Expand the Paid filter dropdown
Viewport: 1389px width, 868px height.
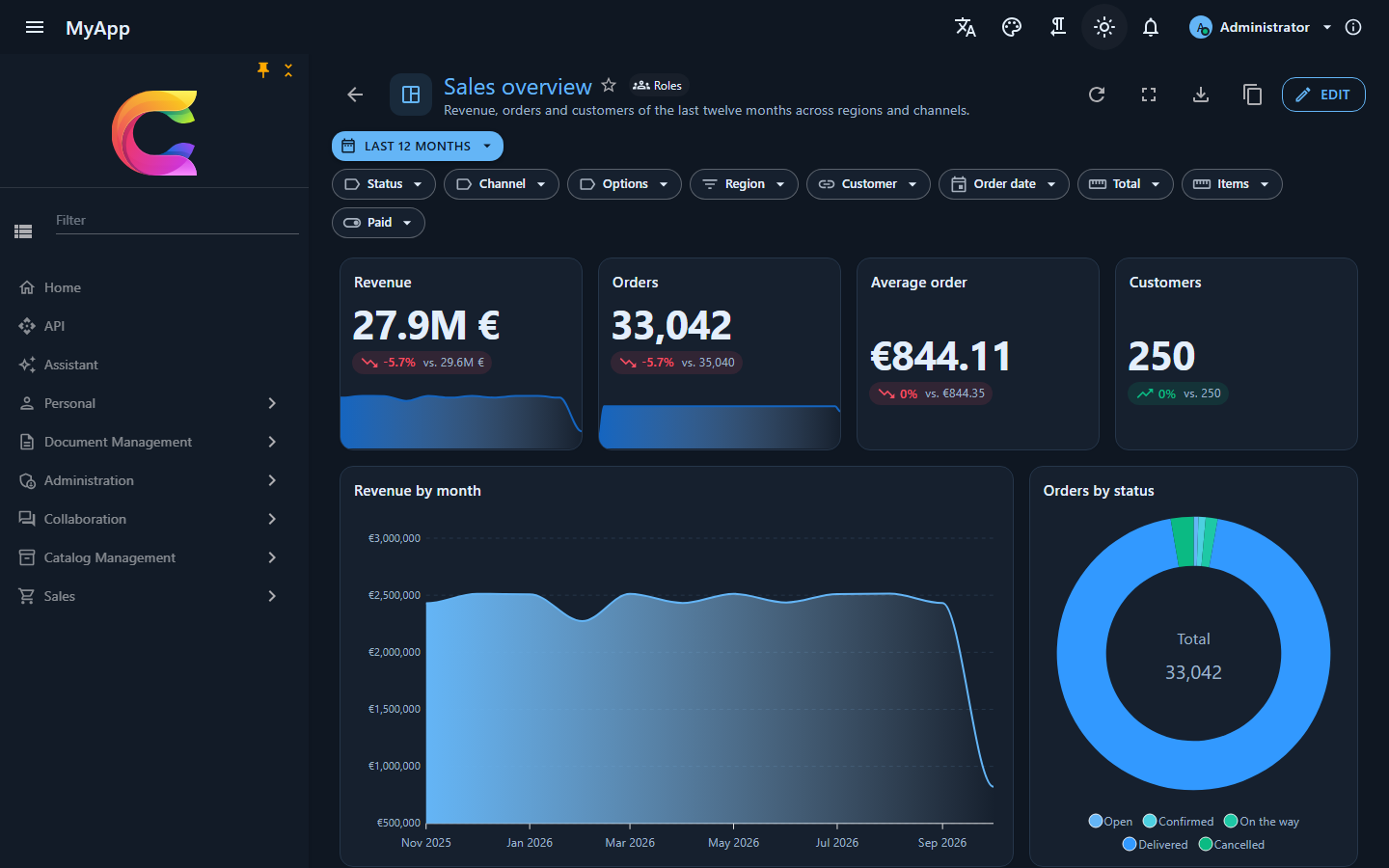pyautogui.click(x=378, y=223)
